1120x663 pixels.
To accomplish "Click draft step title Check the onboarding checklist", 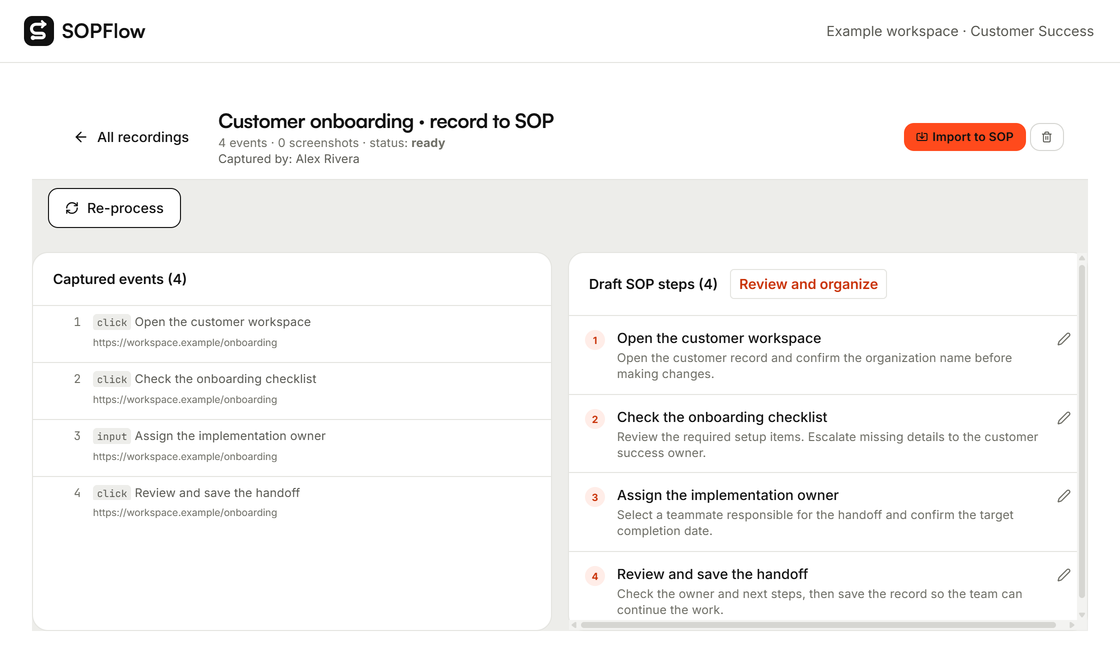I will pos(721,417).
